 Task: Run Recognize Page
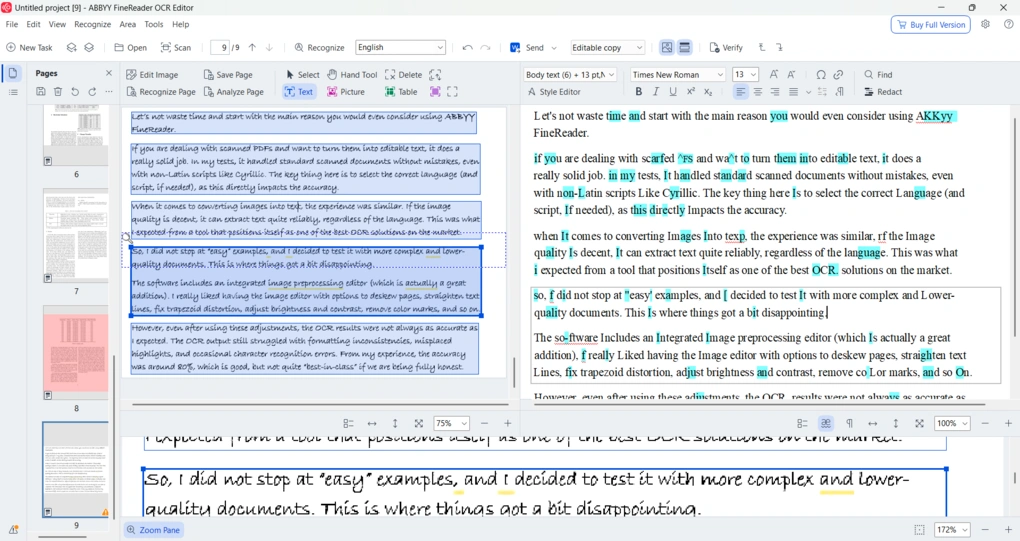tap(160, 92)
